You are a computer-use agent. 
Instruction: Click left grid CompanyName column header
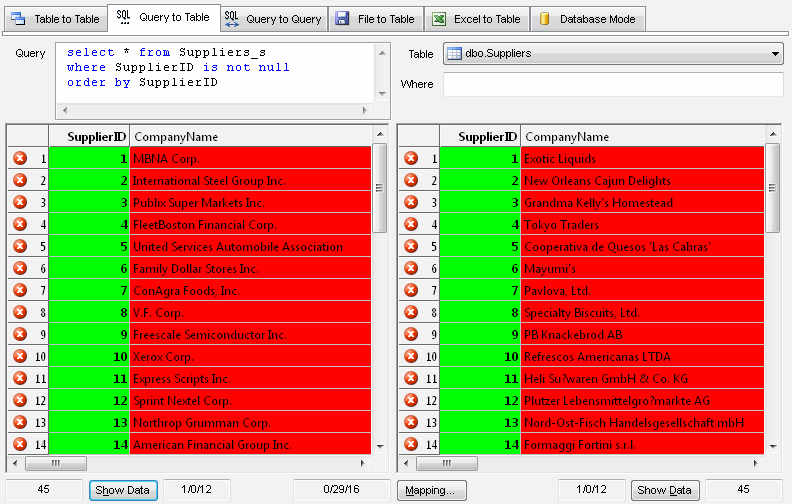point(251,136)
